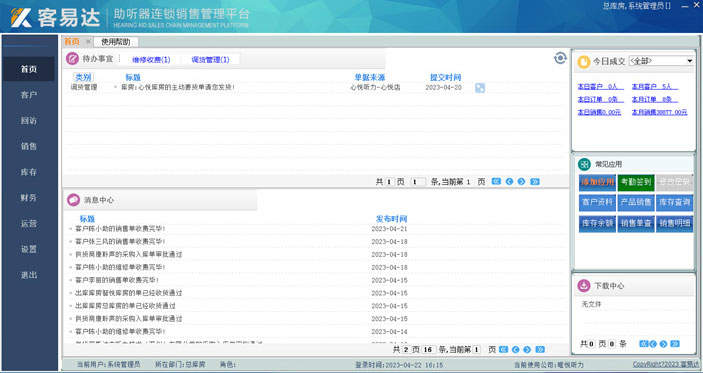Viewport: 703px width, 373px height.
Task: Open 设置 in the left sidebar
Action: click(x=29, y=249)
